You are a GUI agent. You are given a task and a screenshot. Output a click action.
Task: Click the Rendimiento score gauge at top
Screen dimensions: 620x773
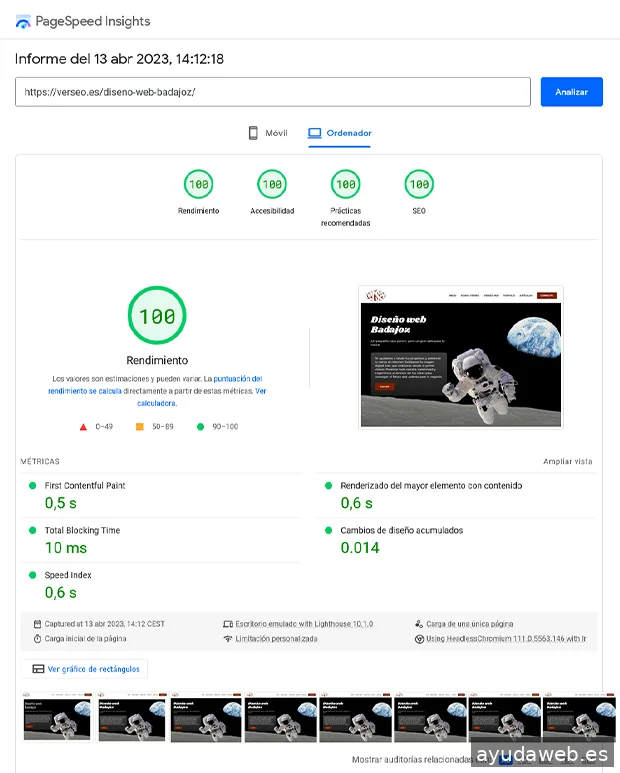(x=198, y=184)
